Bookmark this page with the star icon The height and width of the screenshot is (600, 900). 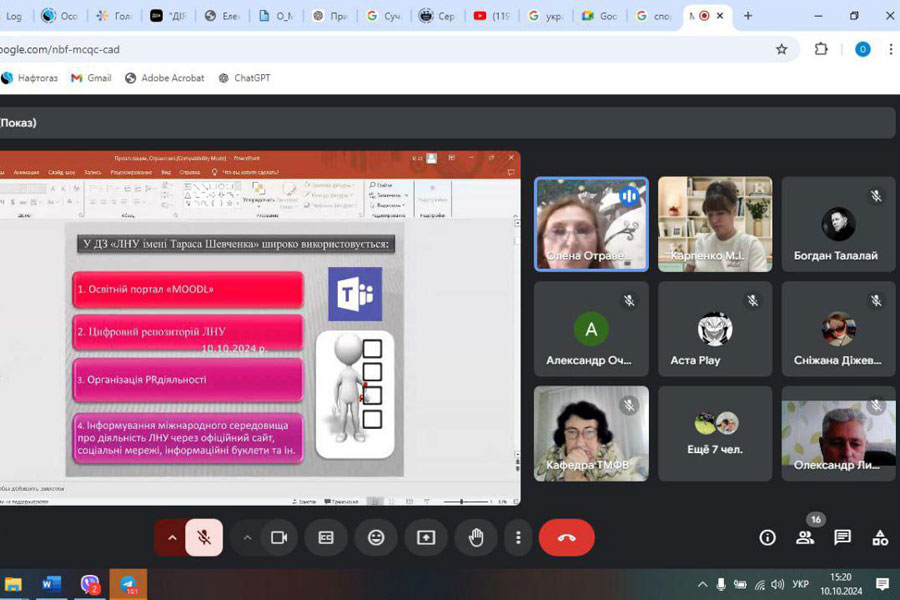click(782, 49)
